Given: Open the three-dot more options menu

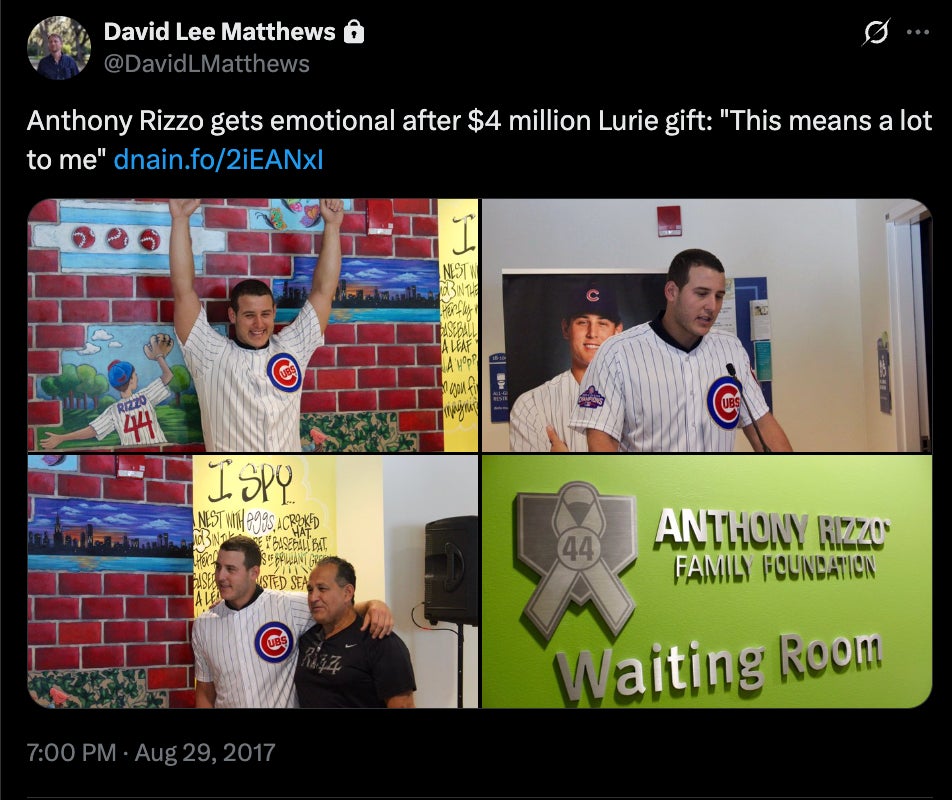Looking at the screenshot, I should point(917,32).
